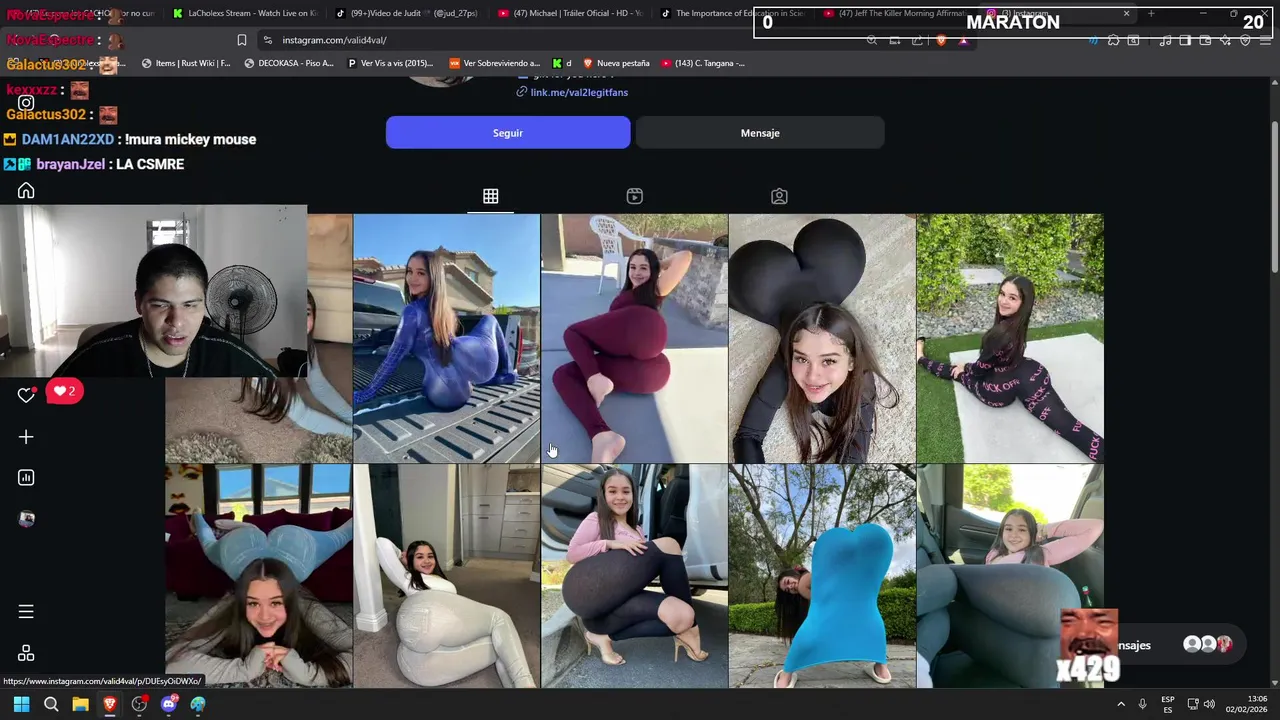Click the Seguir button

[x=508, y=133]
